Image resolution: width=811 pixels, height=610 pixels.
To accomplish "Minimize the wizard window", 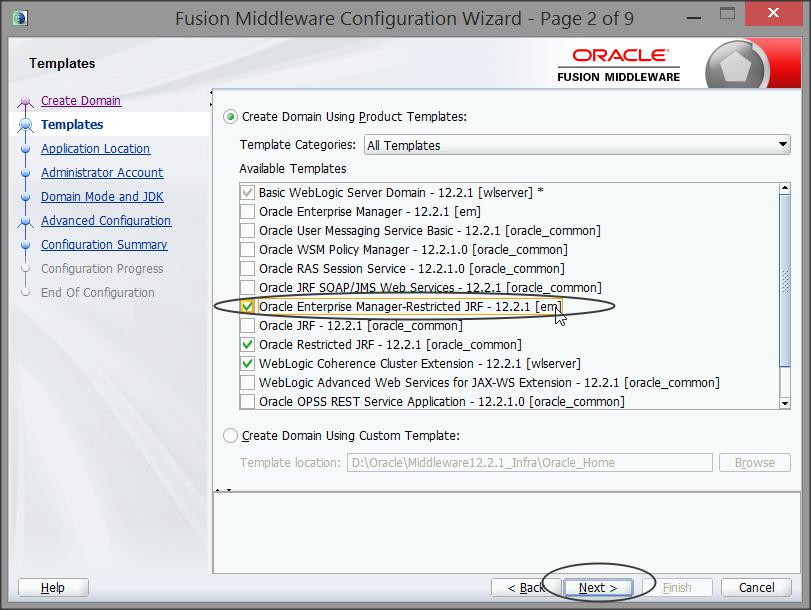I will (x=694, y=18).
